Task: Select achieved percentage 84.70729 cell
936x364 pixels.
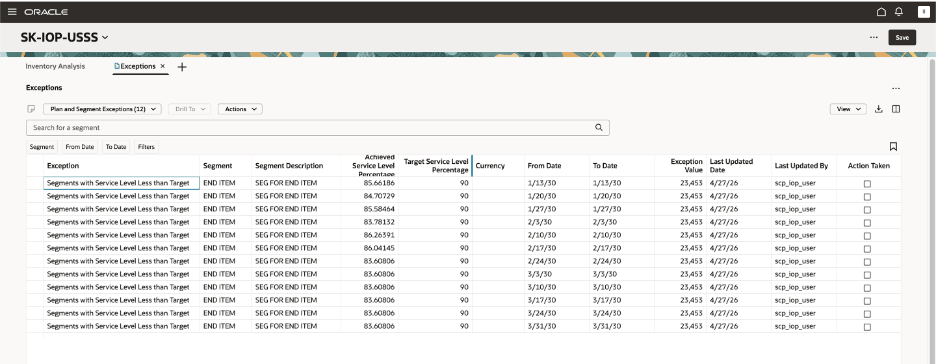Action: (370, 196)
